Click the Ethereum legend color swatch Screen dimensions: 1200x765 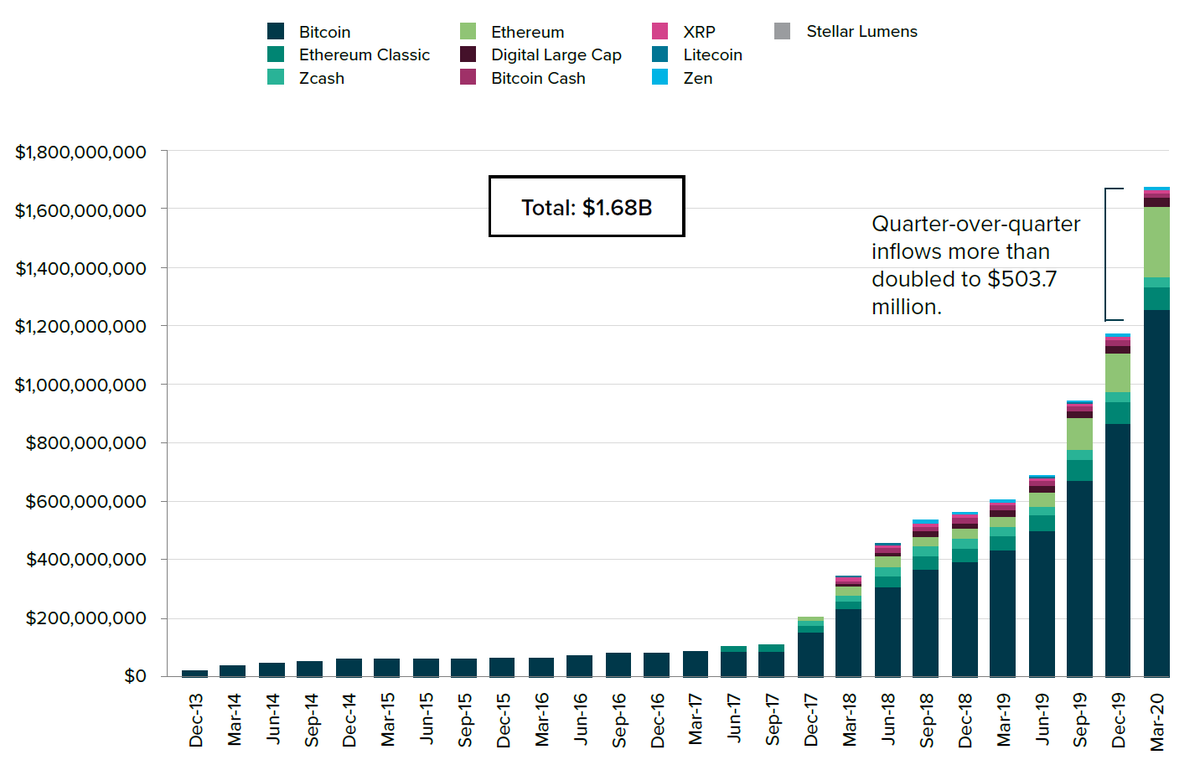click(469, 32)
